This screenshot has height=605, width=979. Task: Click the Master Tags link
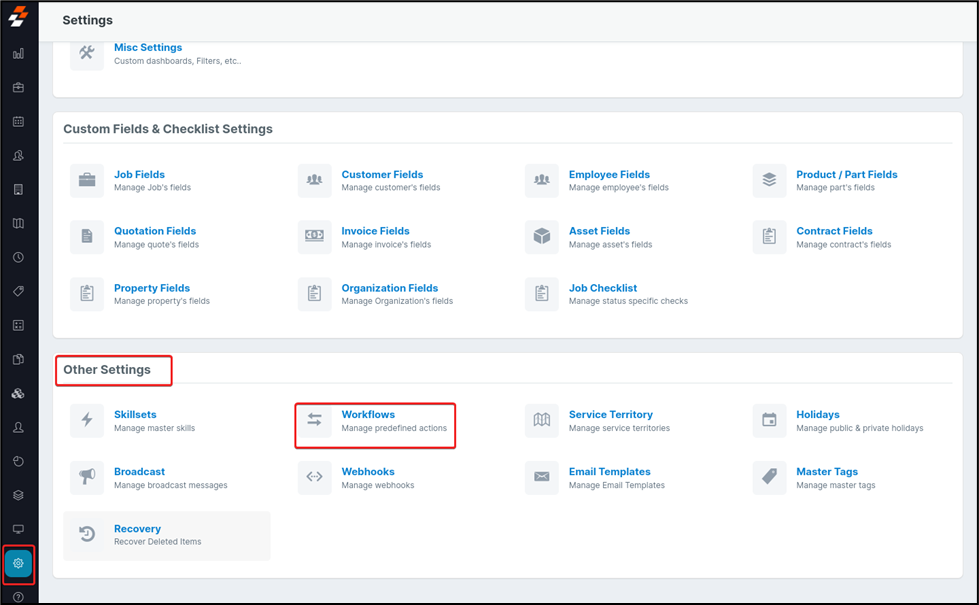[826, 471]
